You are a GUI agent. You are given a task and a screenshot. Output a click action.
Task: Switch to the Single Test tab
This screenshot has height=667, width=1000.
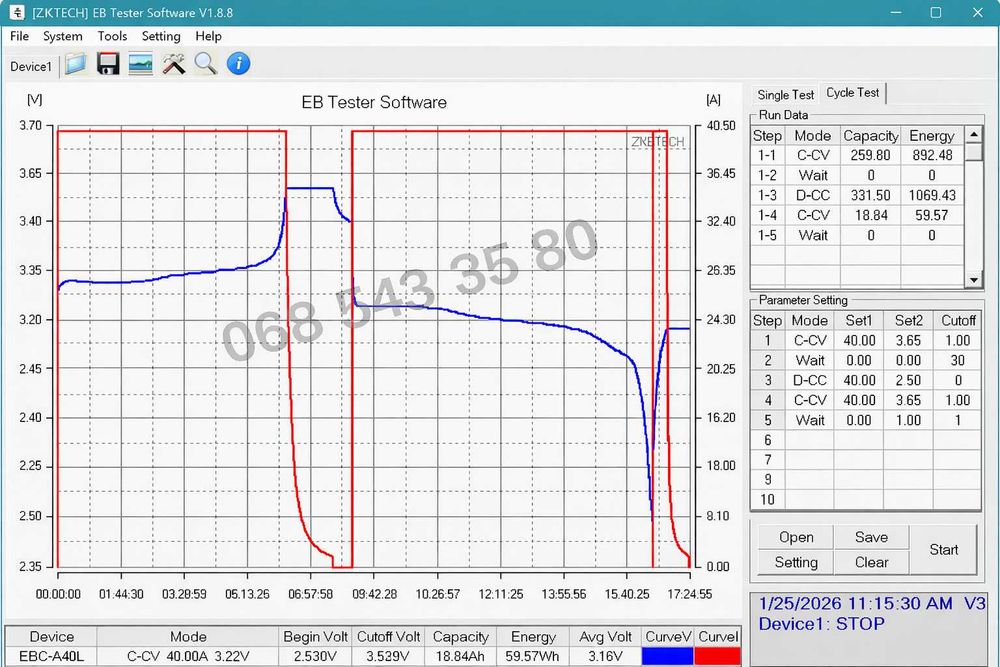[786, 95]
